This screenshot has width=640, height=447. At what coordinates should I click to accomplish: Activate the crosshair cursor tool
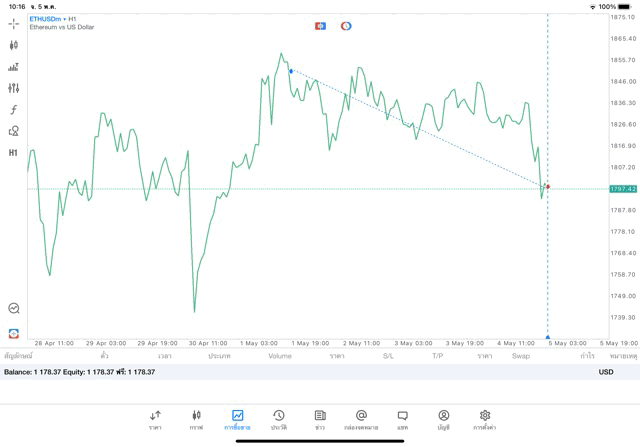click(13, 24)
